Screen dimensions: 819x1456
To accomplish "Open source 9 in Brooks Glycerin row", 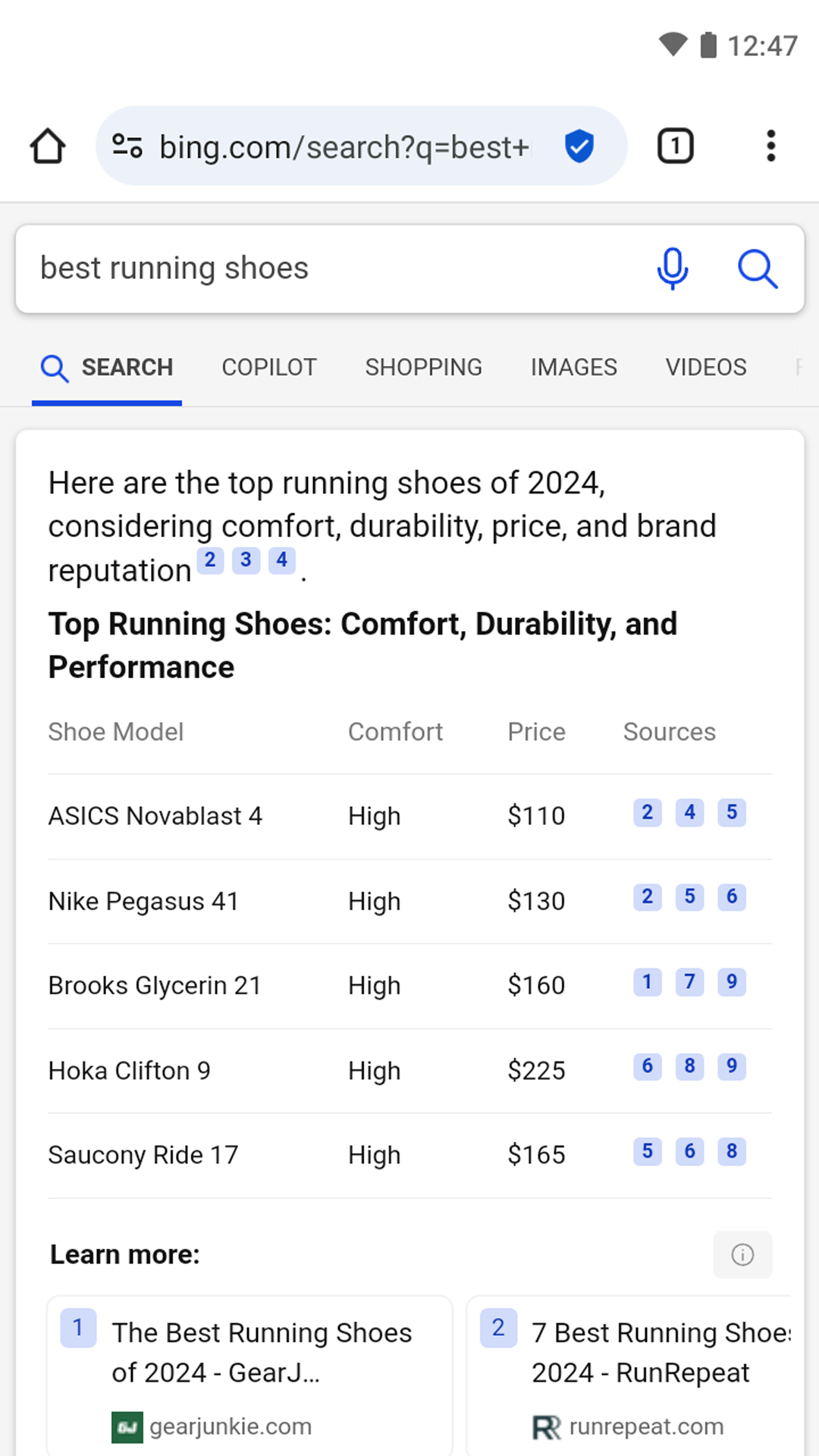I will 732,982.
